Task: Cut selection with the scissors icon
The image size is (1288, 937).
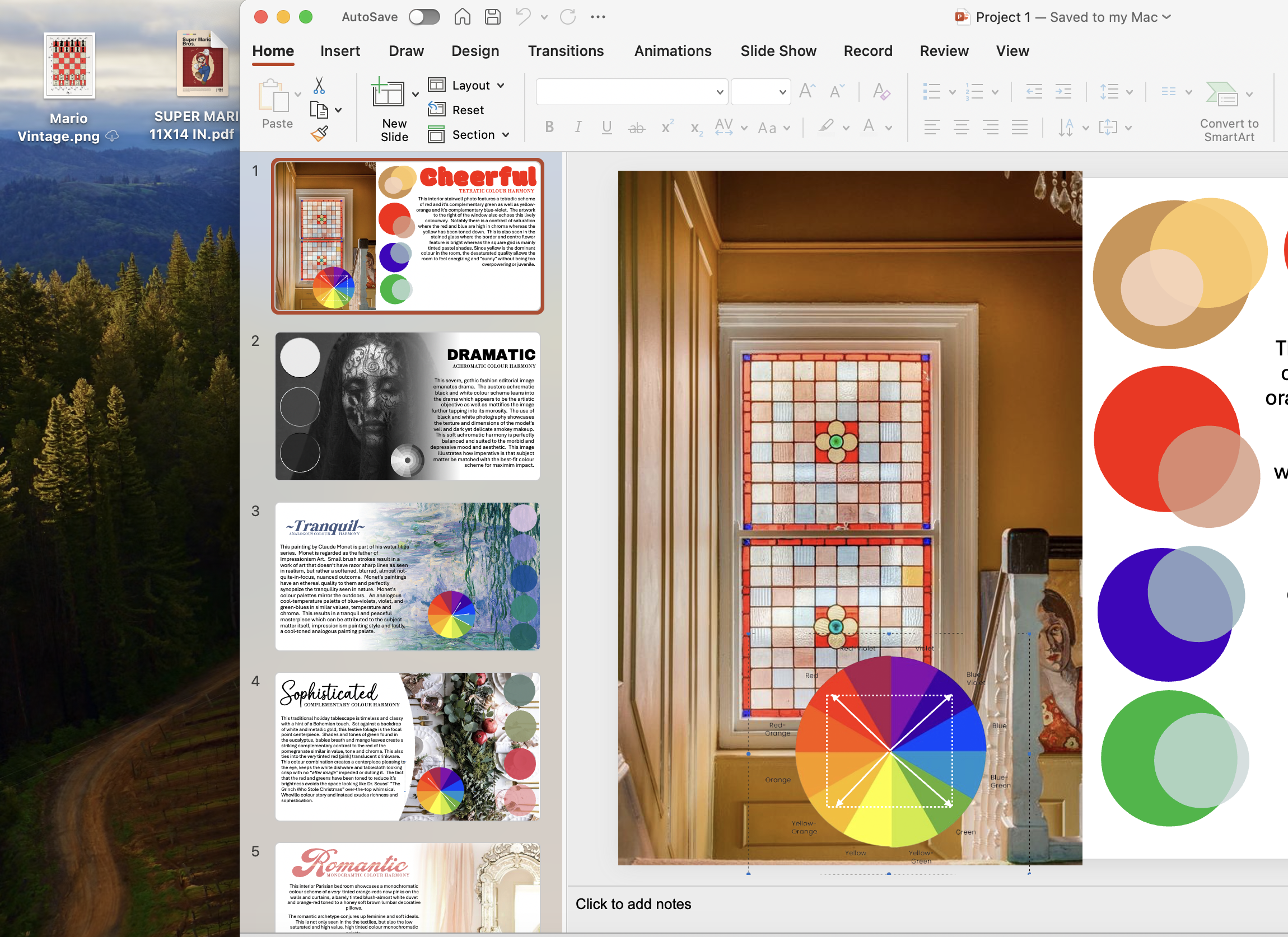Action: click(x=319, y=86)
